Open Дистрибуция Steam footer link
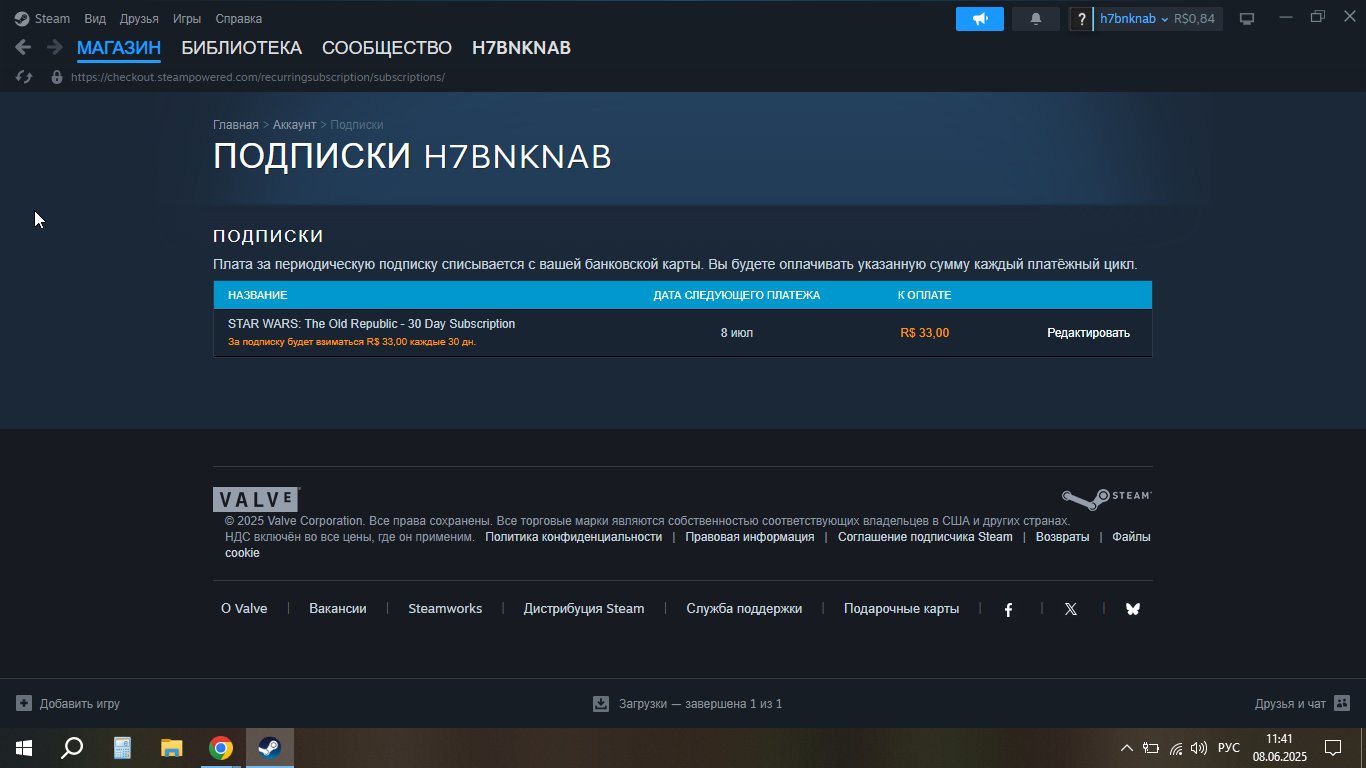This screenshot has width=1366, height=768. (x=584, y=609)
